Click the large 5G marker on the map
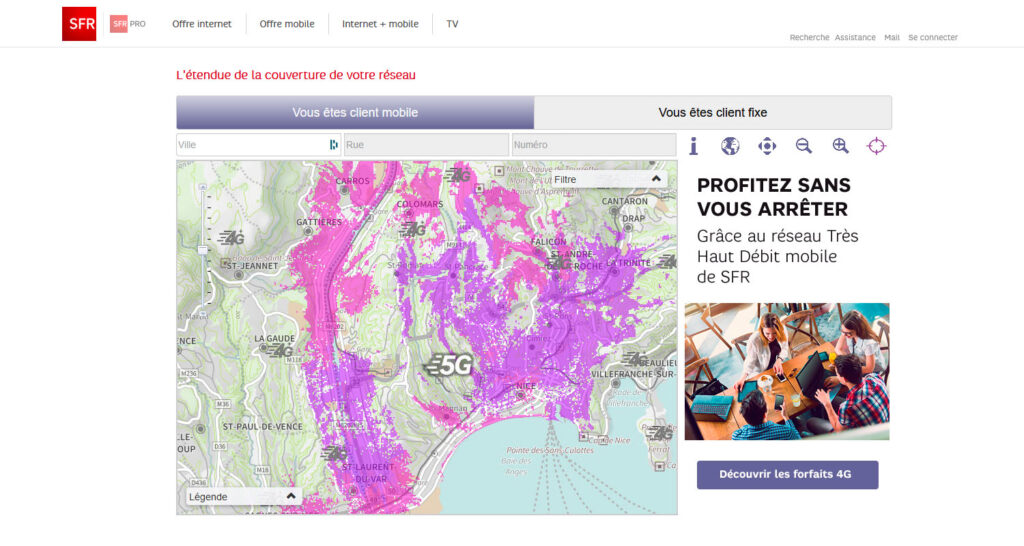The height and width of the screenshot is (546, 1024). [x=448, y=365]
